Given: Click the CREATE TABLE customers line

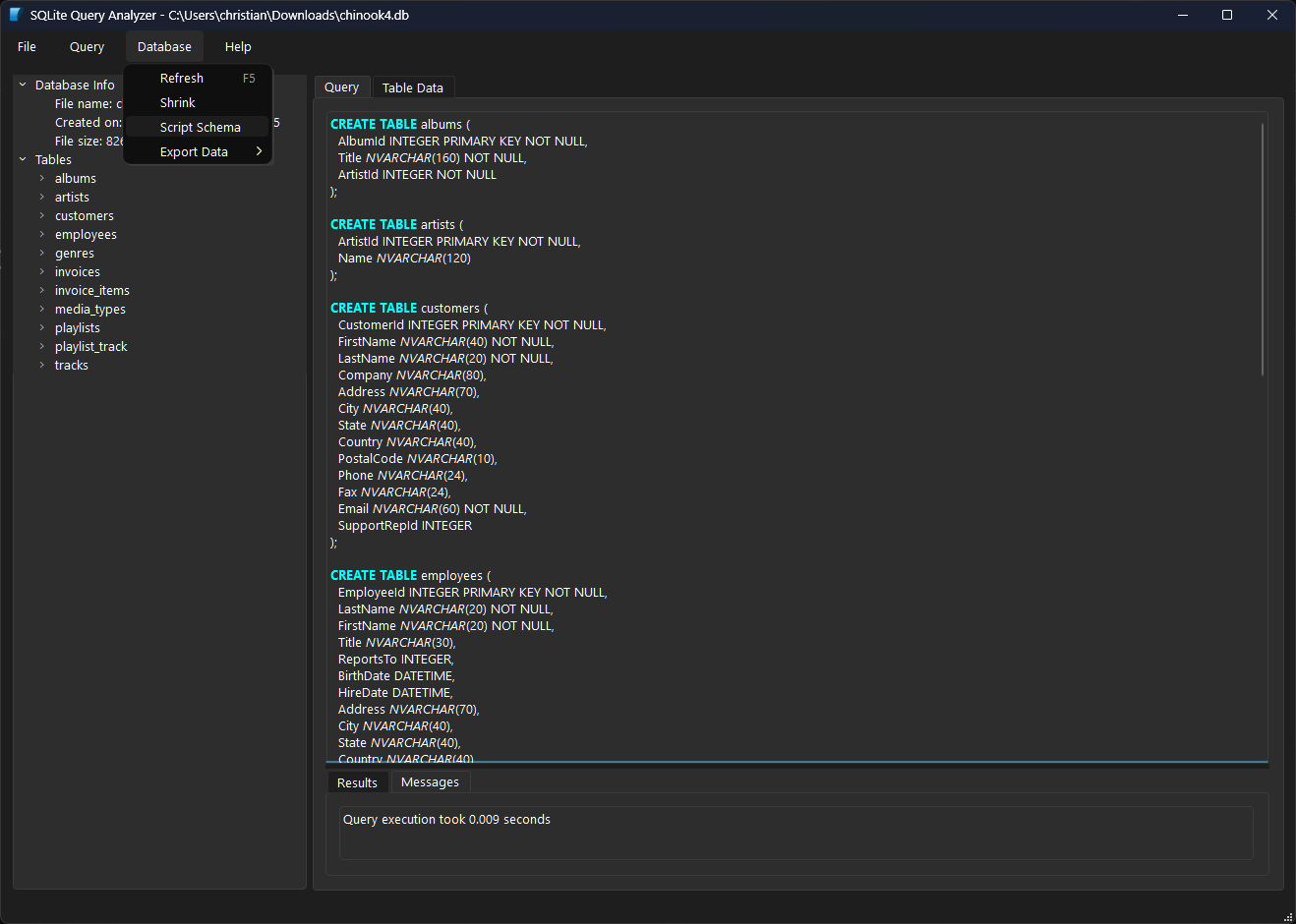Looking at the screenshot, I should [409, 308].
